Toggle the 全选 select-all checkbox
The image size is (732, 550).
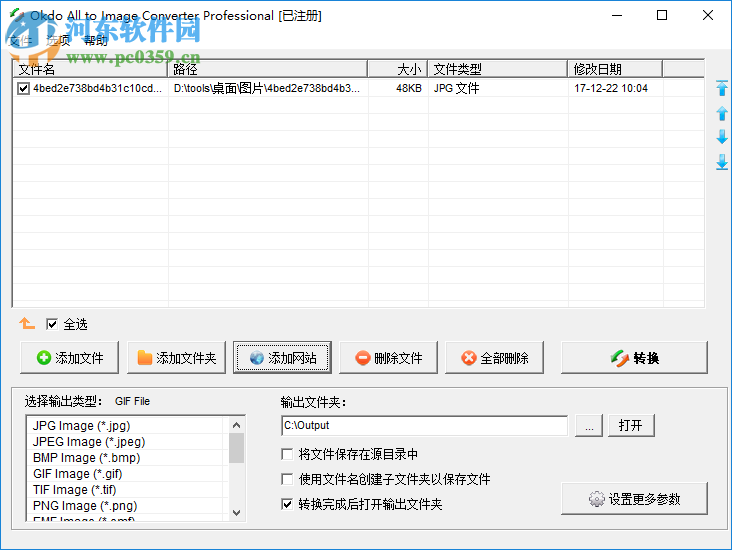[52, 324]
